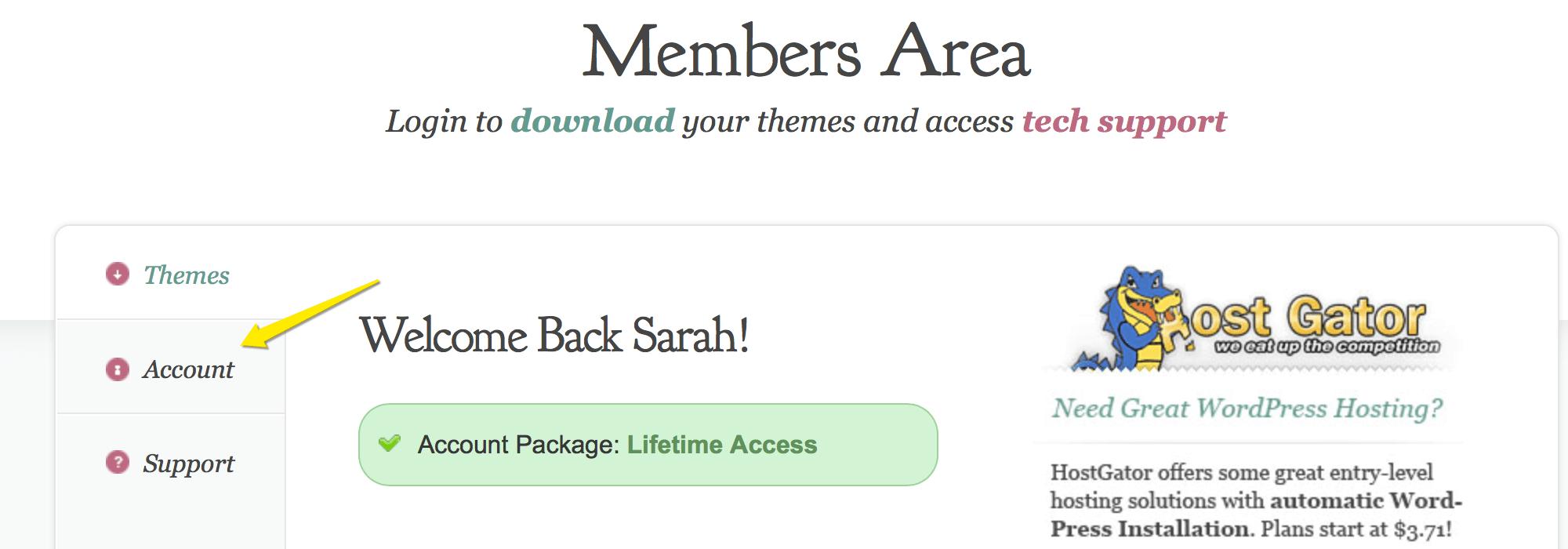Click the yellow arrow pointing to Account
Viewport: 1568px width, 549px height.
310,314
